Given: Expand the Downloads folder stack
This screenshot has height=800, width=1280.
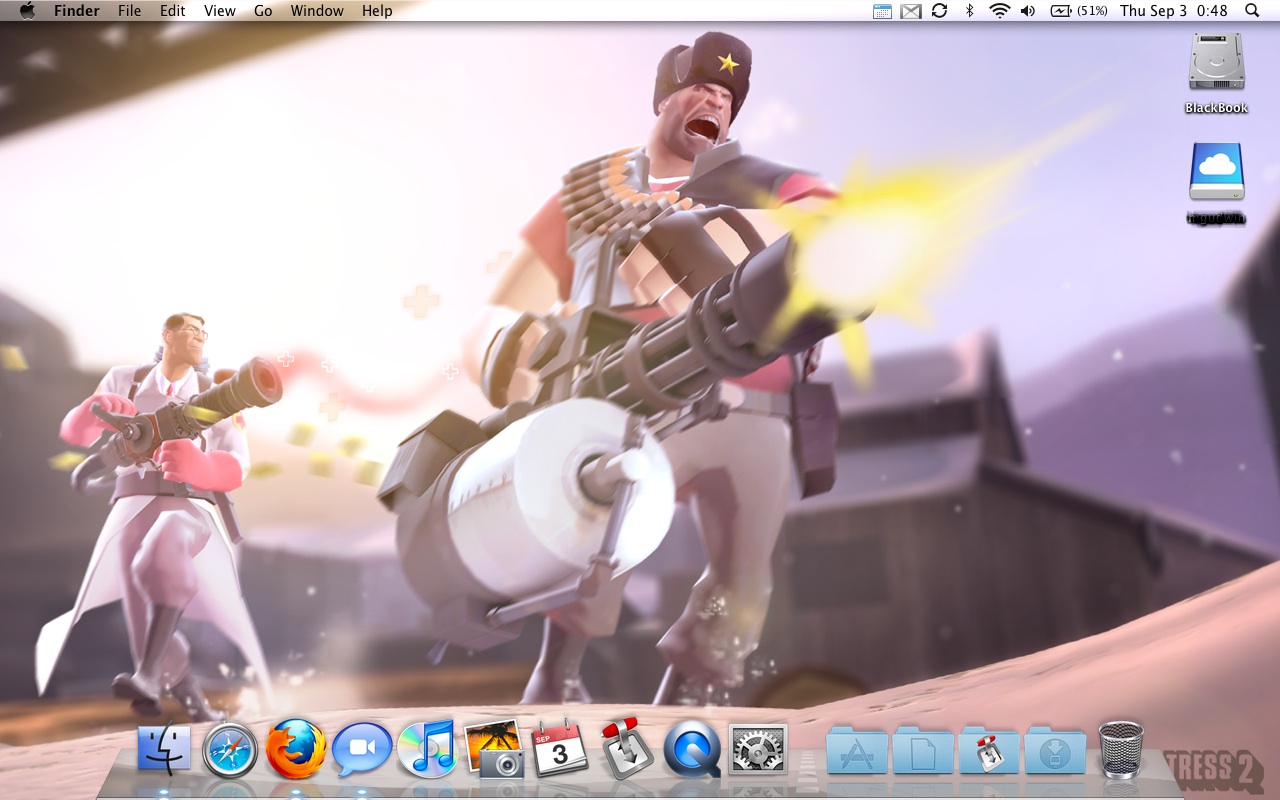Looking at the screenshot, I should [1055, 750].
